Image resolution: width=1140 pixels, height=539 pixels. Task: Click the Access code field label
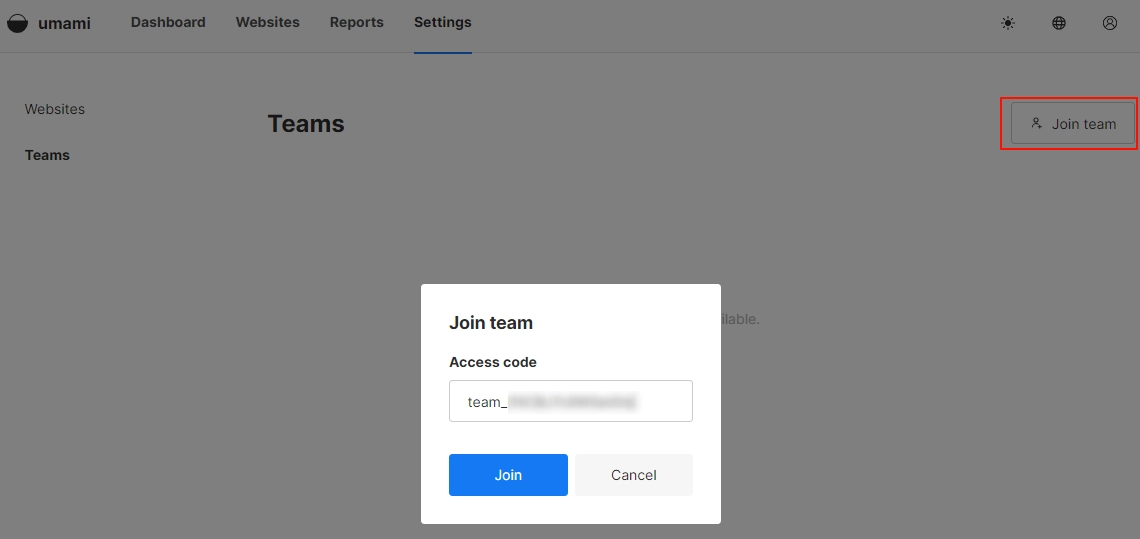click(493, 362)
